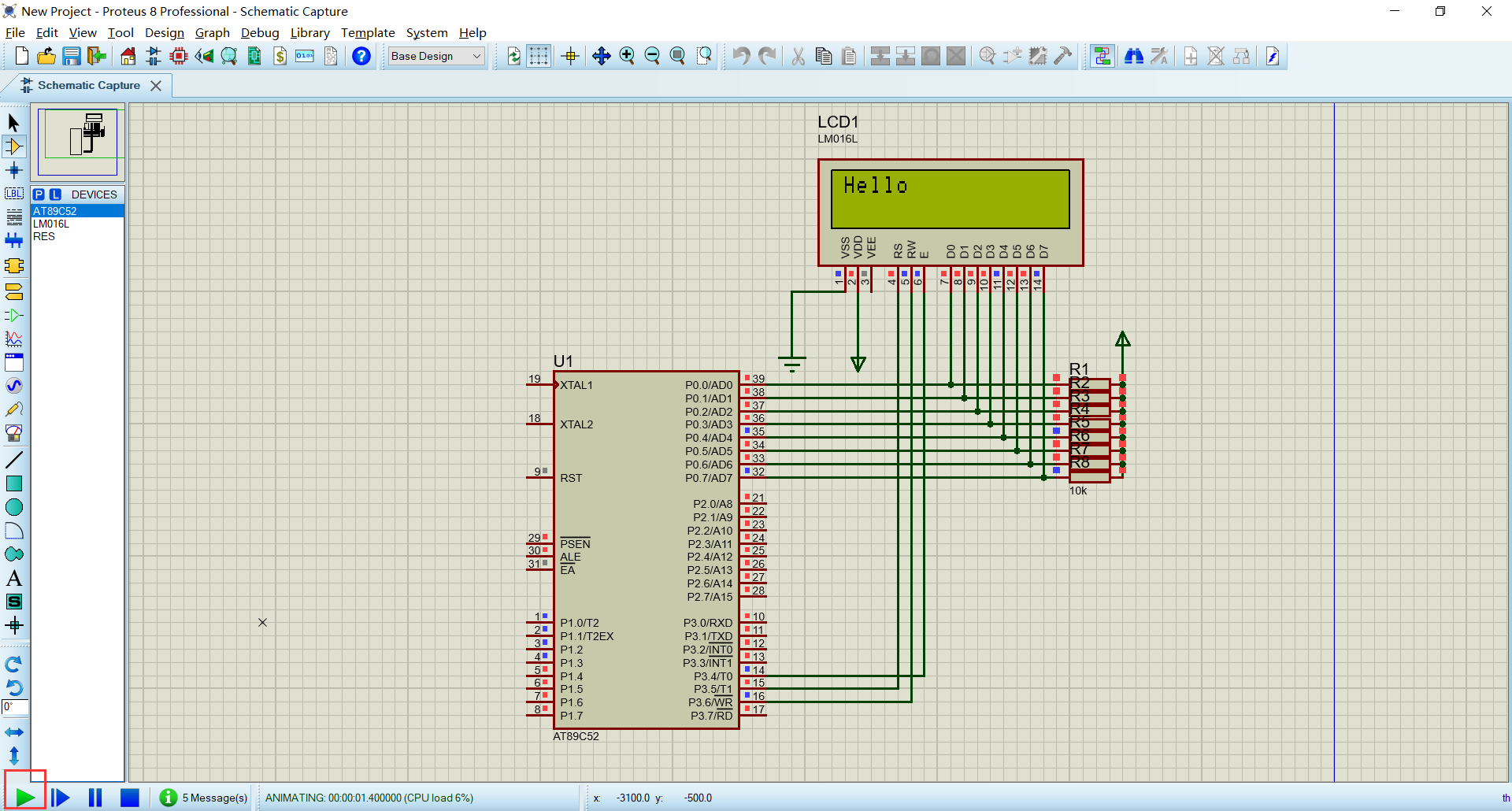Screen dimensions: 1512x811
Task: Zoom to view entire sheet icon
Action: (677, 56)
